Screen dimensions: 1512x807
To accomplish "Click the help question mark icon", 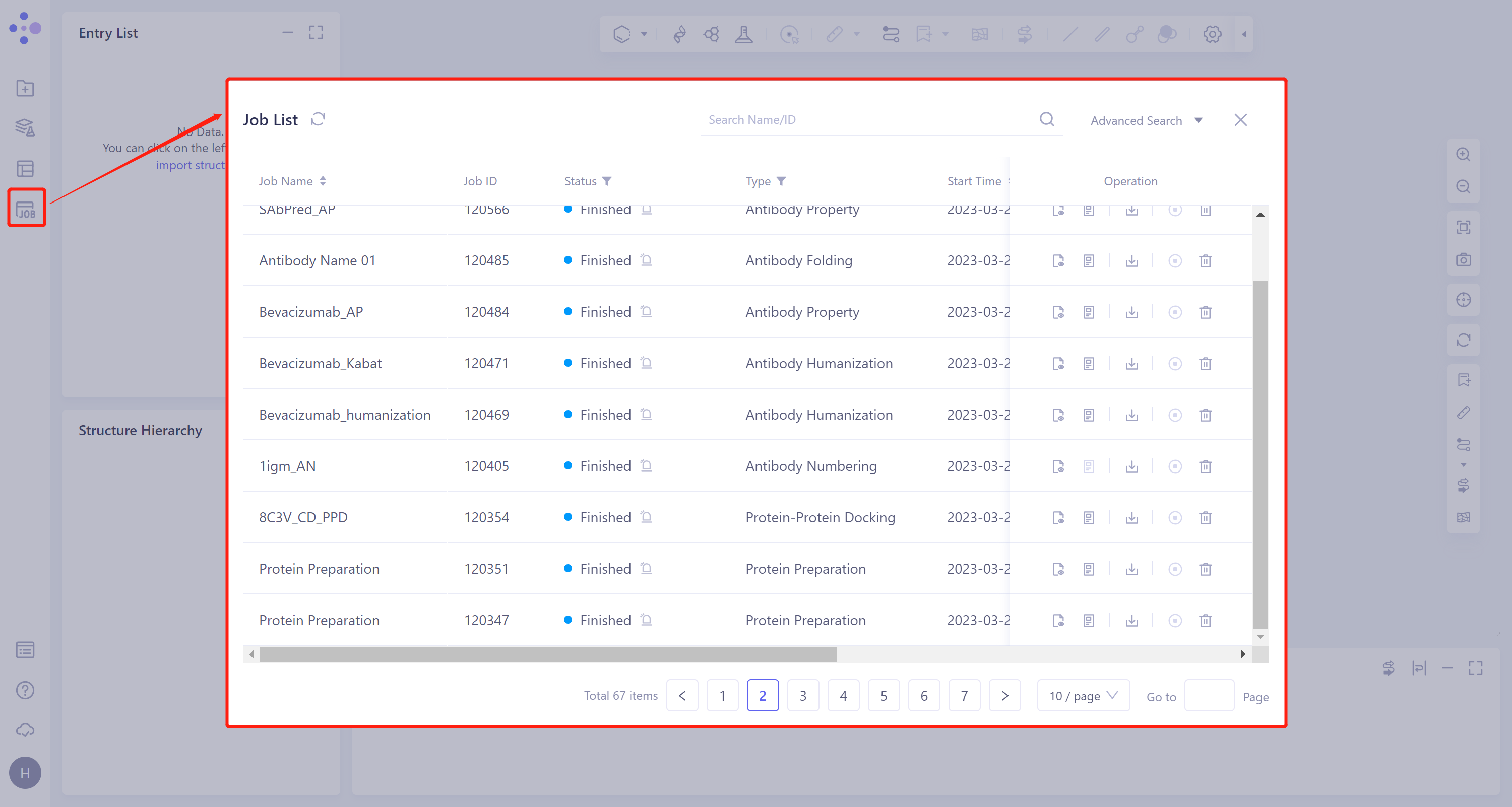I will 25,690.
